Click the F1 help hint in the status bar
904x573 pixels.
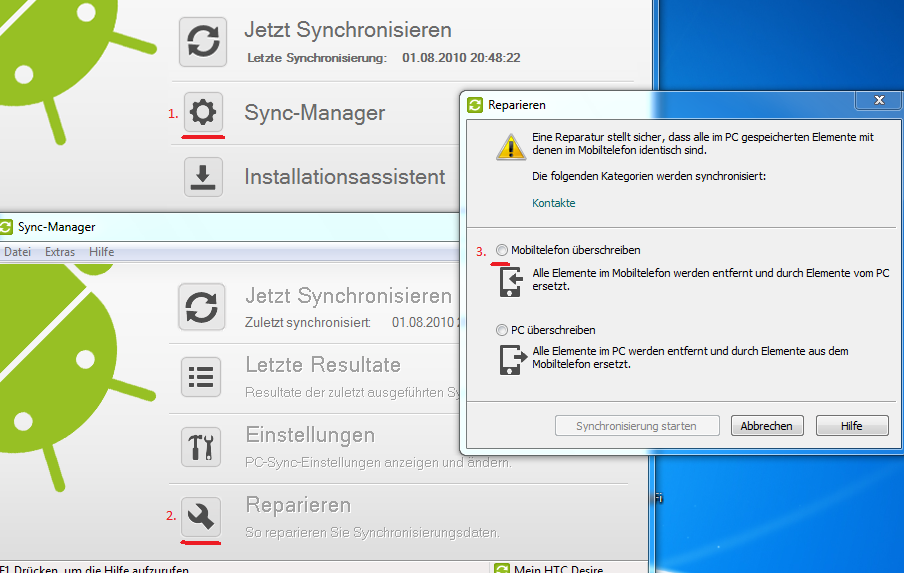click(x=95, y=569)
